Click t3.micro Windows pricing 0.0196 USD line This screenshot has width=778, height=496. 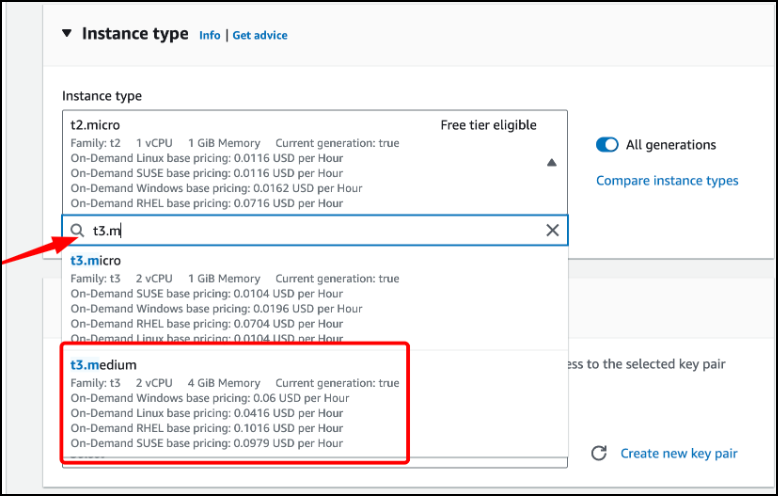(x=216, y=309)
